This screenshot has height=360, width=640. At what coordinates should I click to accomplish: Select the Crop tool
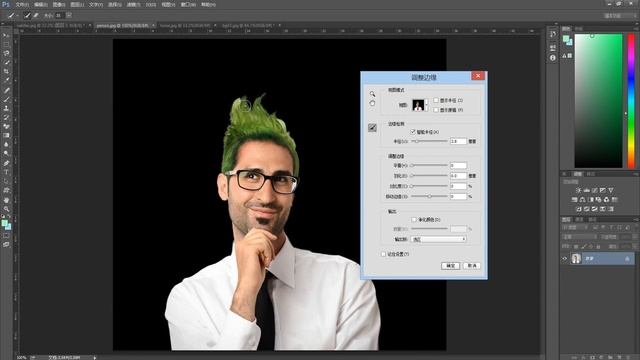coord(6,71)
